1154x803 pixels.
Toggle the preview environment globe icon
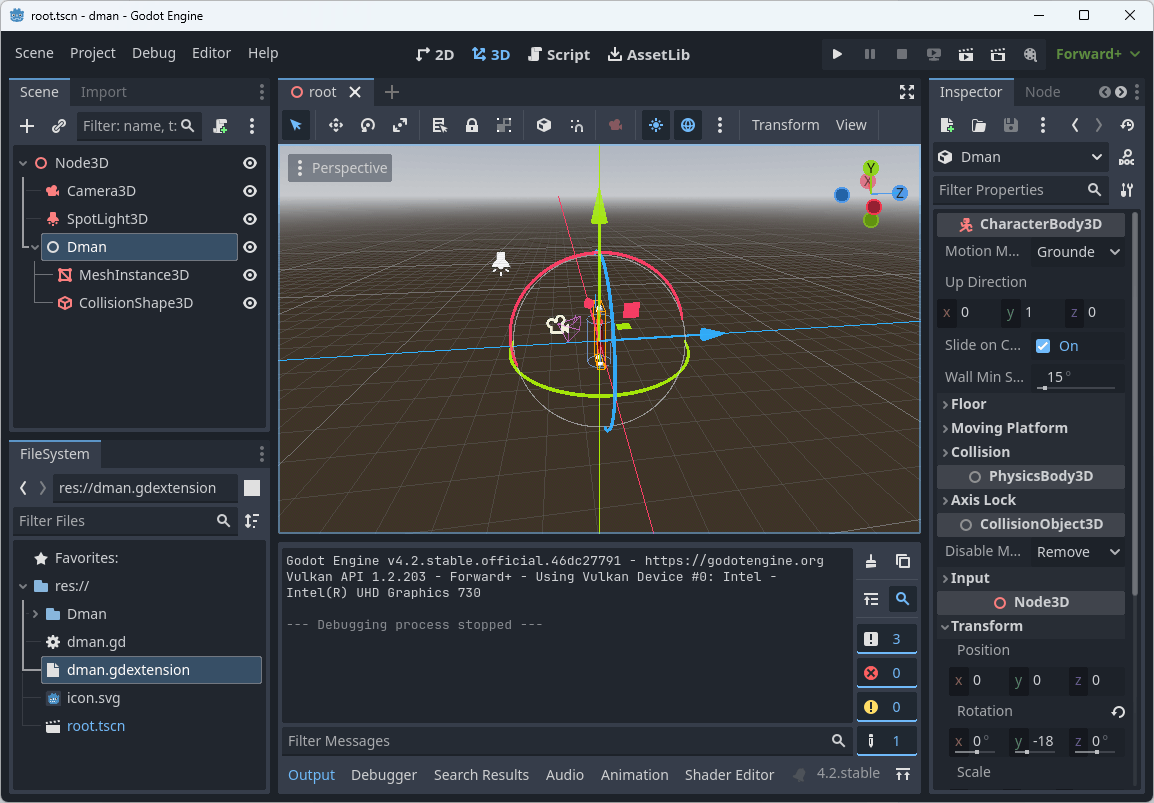point(687,125)
